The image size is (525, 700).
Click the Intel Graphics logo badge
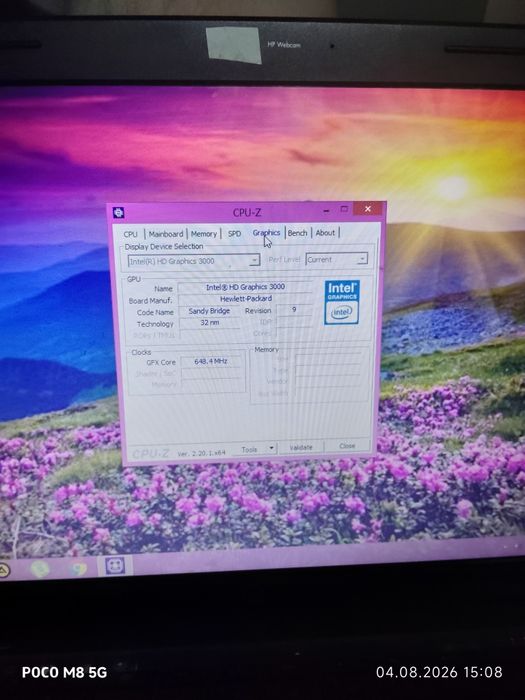tap(342, 302)
